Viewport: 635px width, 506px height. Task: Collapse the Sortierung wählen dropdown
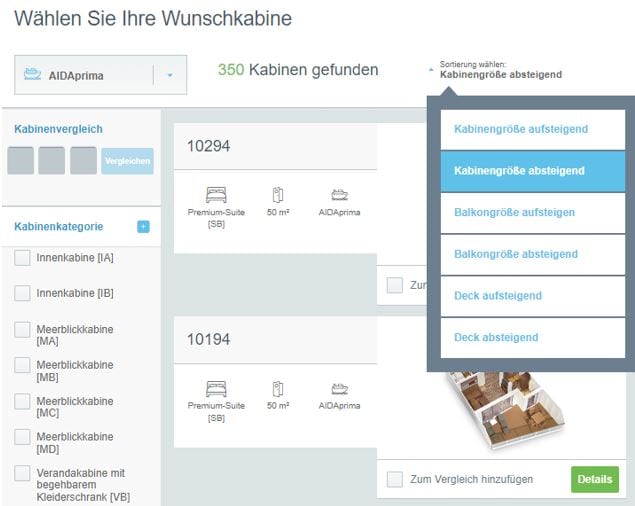(432, 69)
